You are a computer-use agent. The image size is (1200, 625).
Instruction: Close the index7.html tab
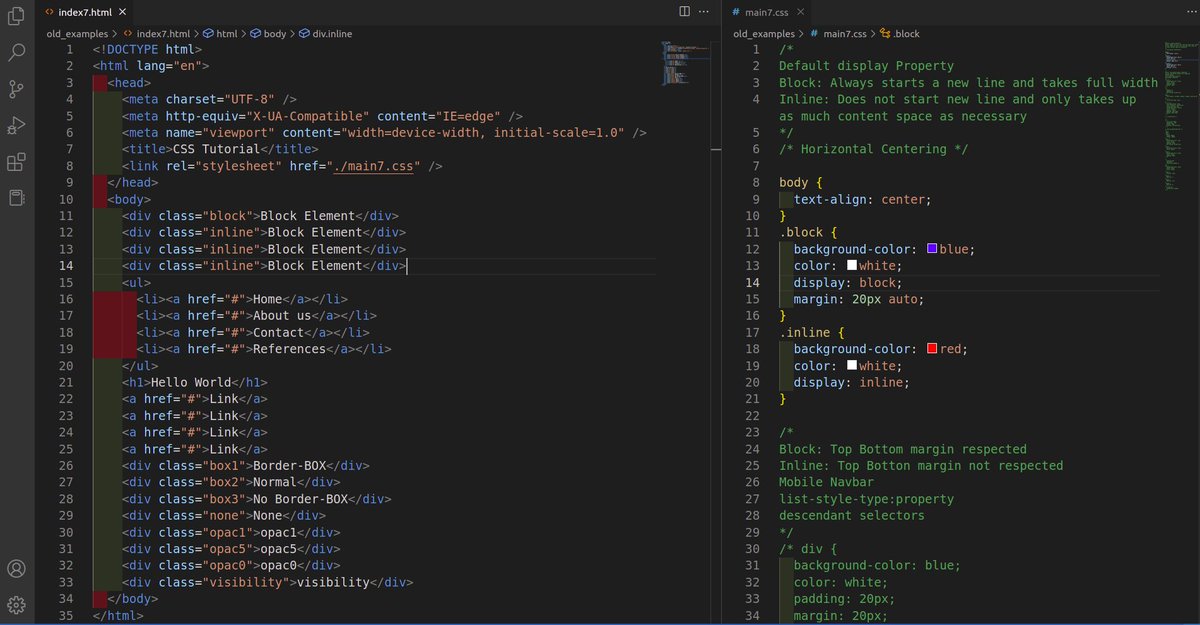(x=122, y=12)
